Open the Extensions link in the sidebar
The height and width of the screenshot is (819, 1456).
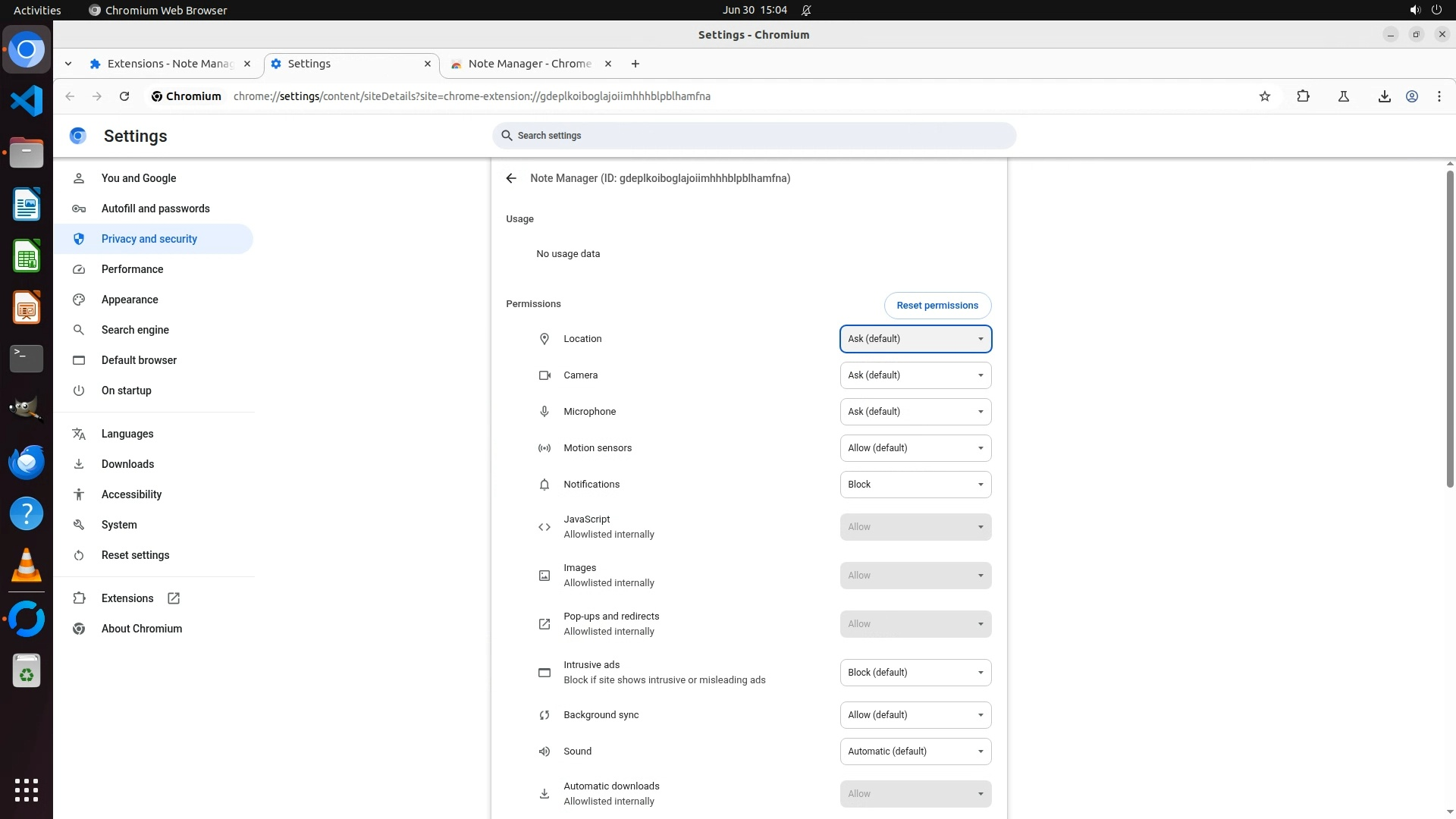tap(127, 598)
